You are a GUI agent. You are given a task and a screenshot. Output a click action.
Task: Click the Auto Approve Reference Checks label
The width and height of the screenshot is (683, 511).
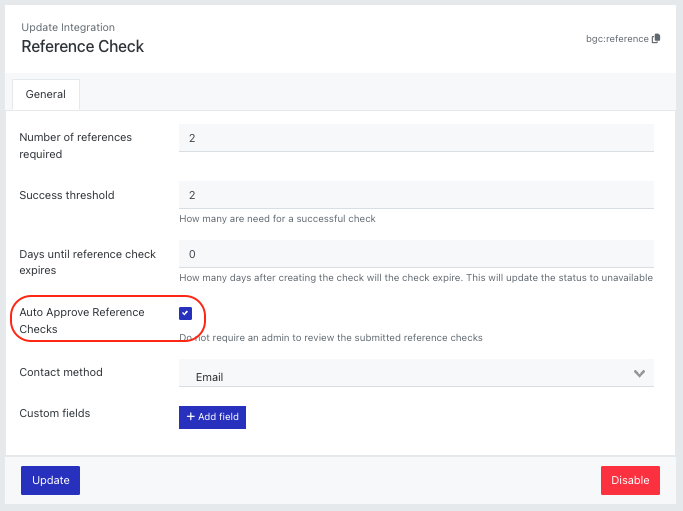82,321
